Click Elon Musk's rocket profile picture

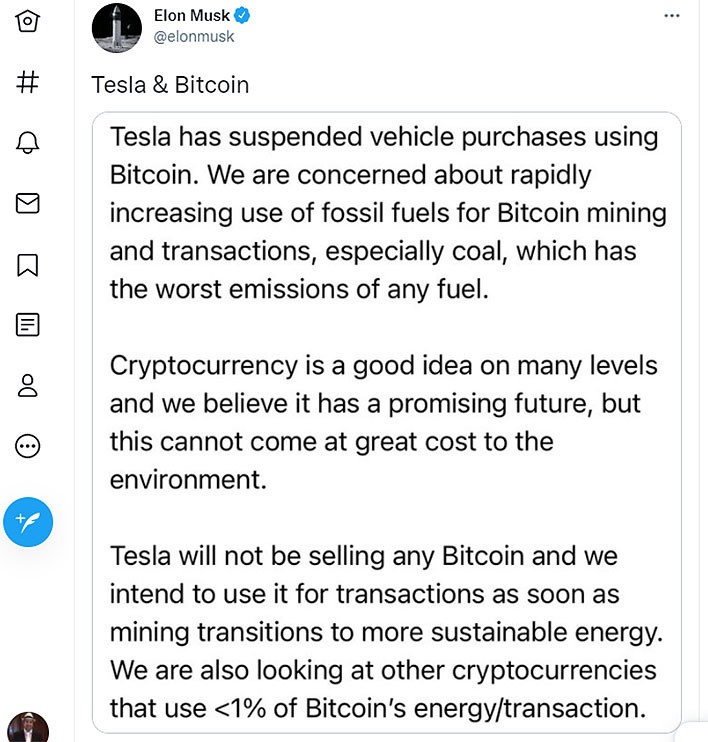[x=116, y=27]
